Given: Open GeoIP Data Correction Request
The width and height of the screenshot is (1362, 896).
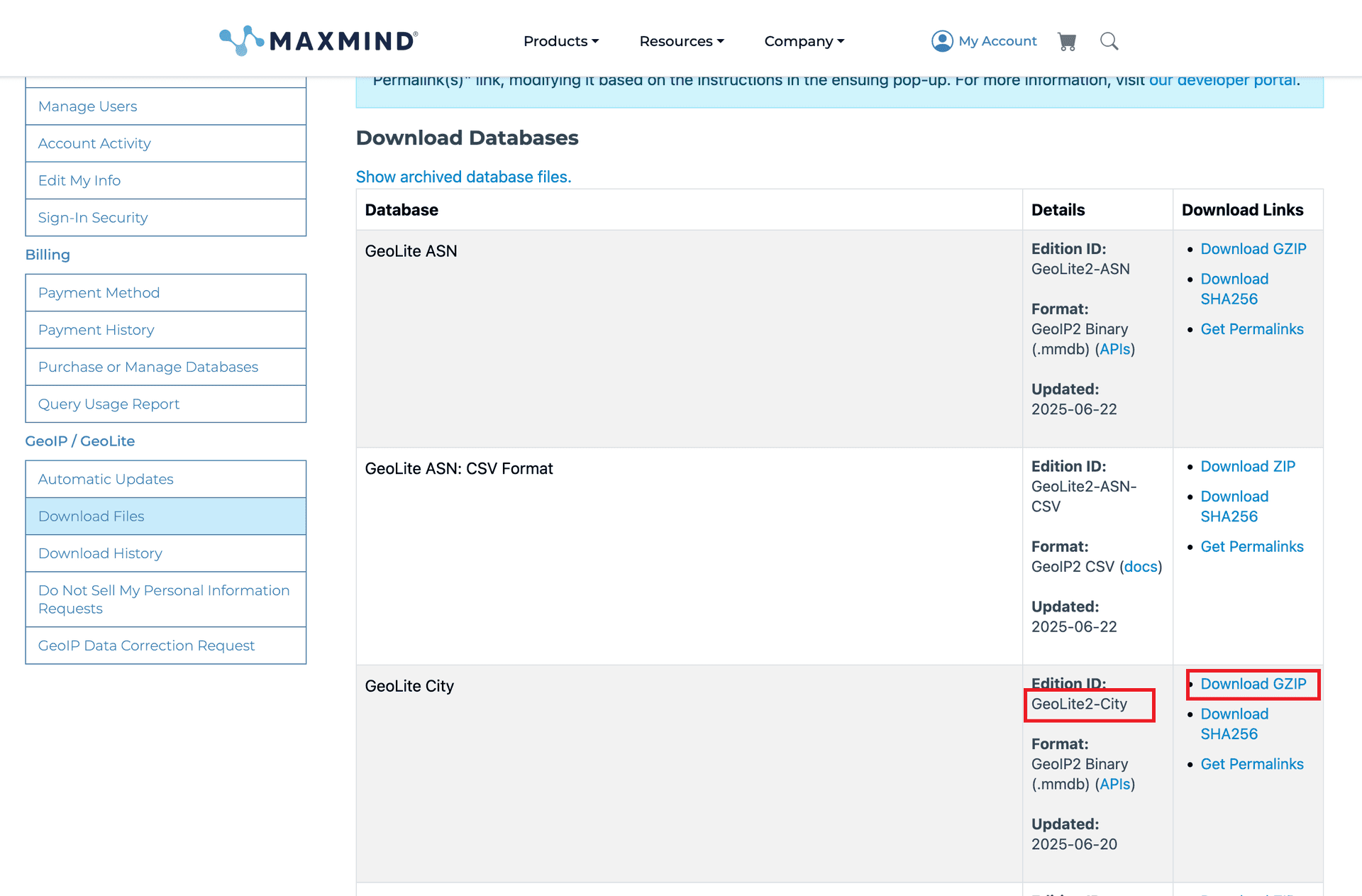Looking at the screenshot, I should [146, 646].
